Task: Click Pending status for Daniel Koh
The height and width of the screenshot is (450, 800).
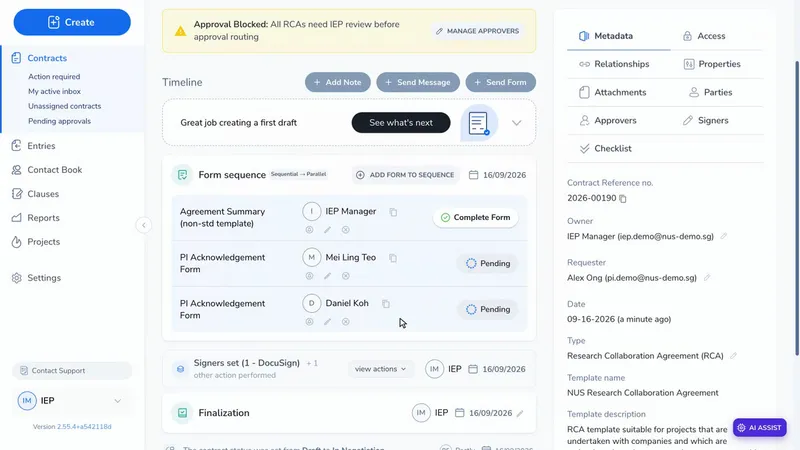Action: (x=488, y=309)
